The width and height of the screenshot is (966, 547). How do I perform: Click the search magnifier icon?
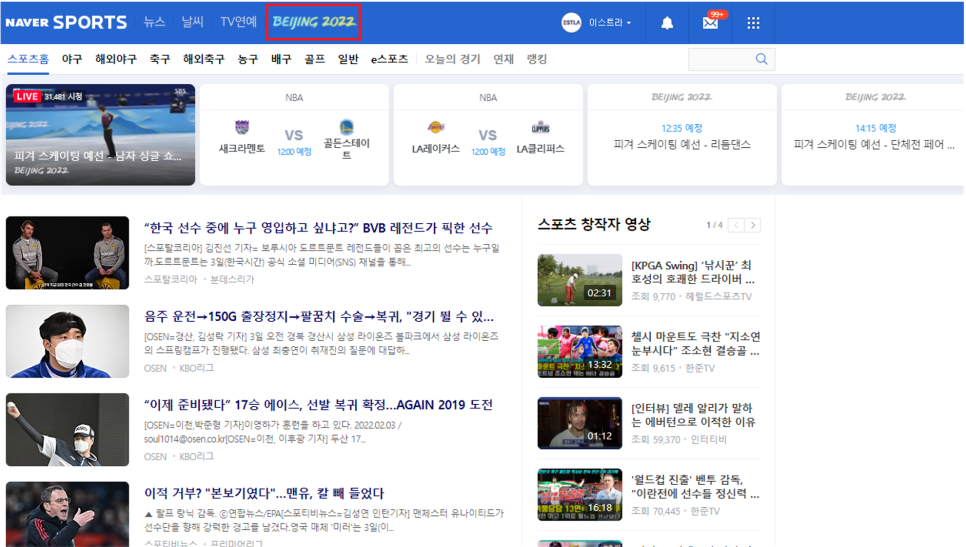[x=761, y=59]
